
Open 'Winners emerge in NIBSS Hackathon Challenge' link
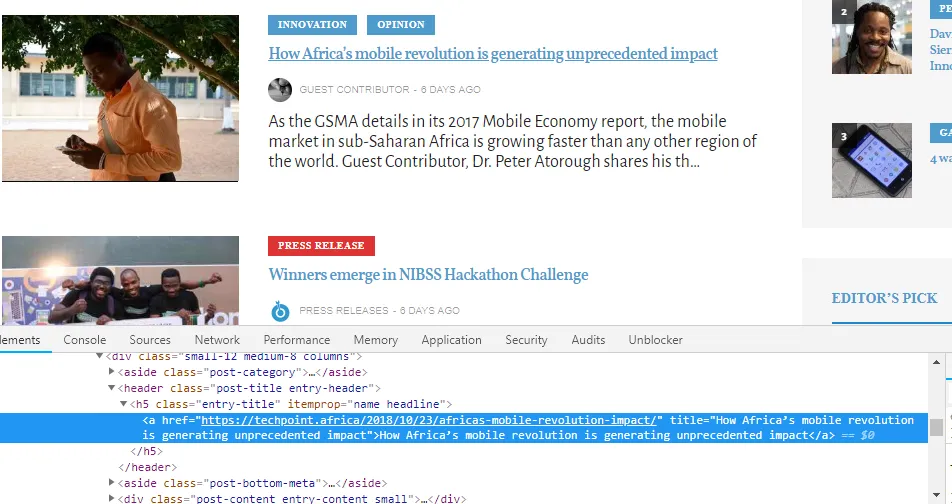tap(428, 275)
